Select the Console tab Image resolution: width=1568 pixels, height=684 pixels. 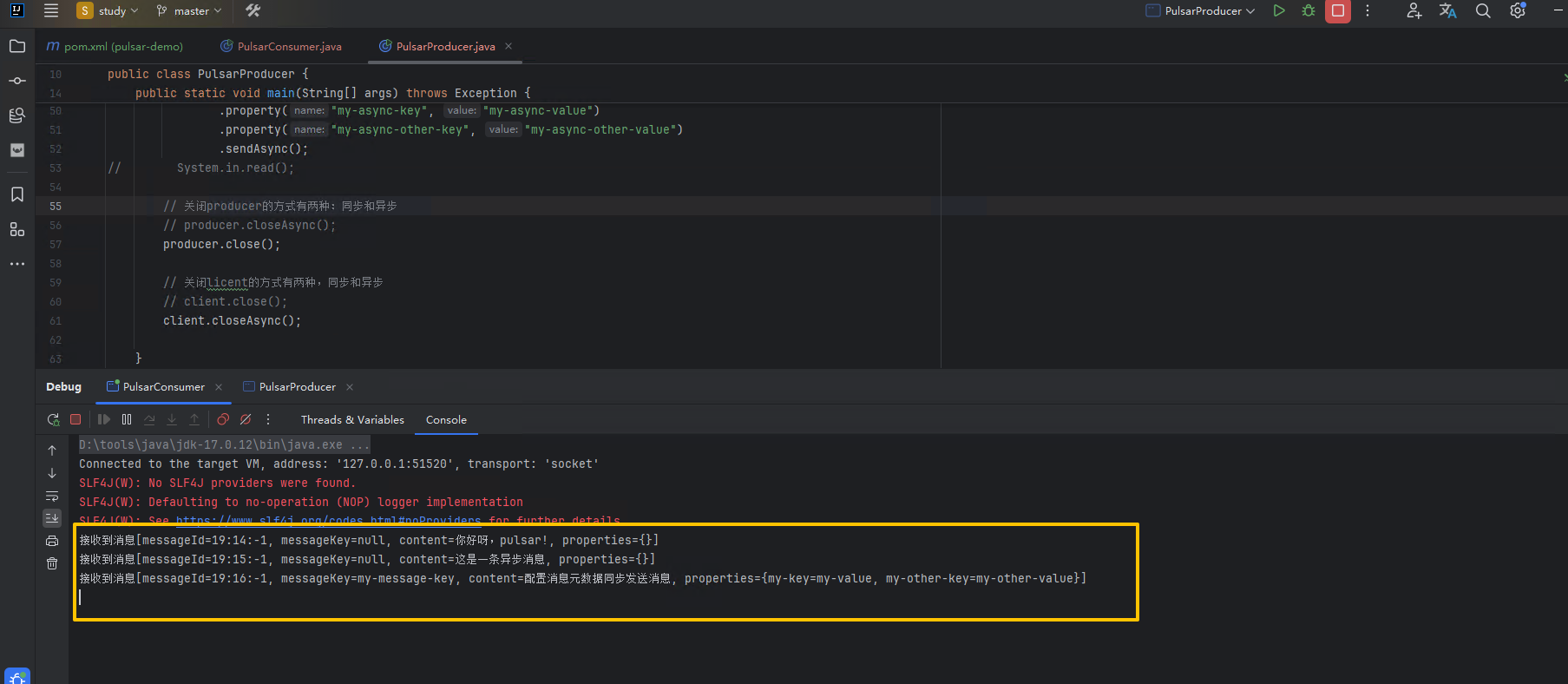[446, 419]
